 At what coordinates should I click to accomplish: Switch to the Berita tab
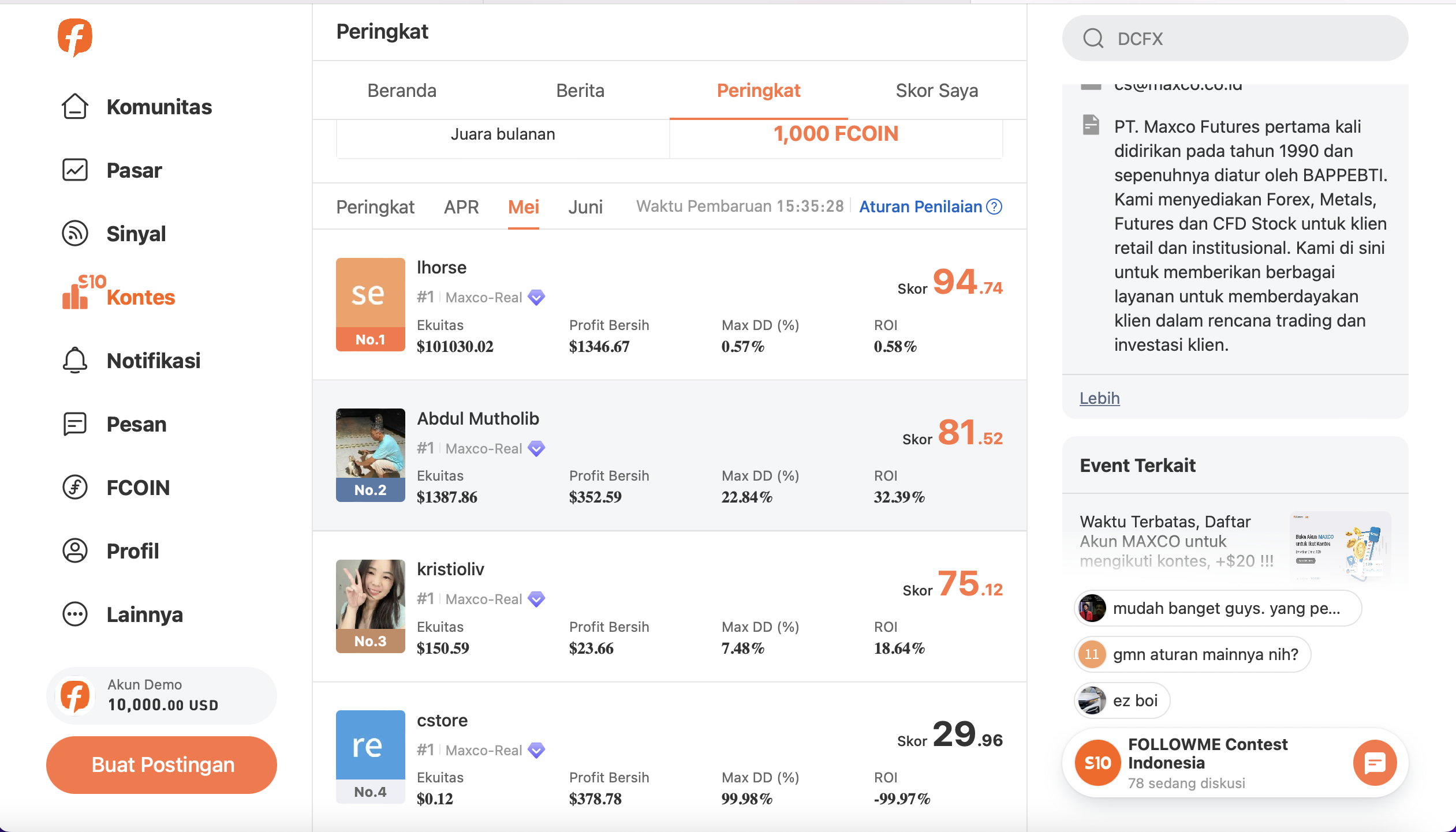pyautogui.click(x=580, y=91)
